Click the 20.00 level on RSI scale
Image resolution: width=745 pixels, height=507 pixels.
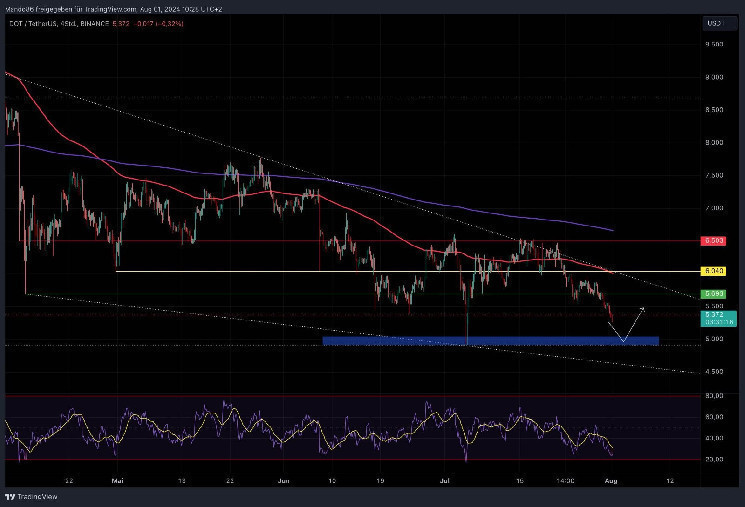713,459
